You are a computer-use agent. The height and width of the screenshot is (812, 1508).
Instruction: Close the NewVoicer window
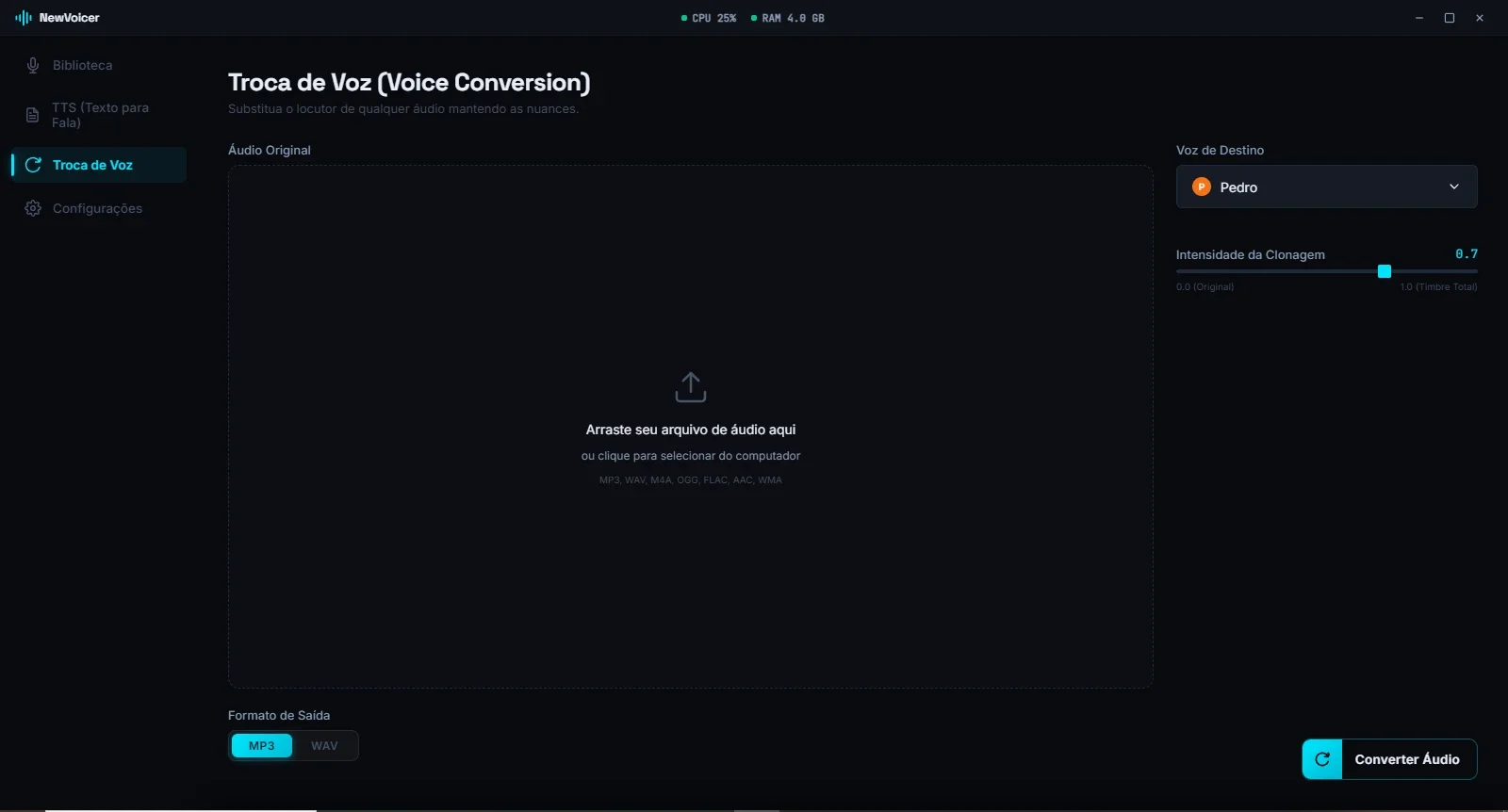pos(1480,18)
